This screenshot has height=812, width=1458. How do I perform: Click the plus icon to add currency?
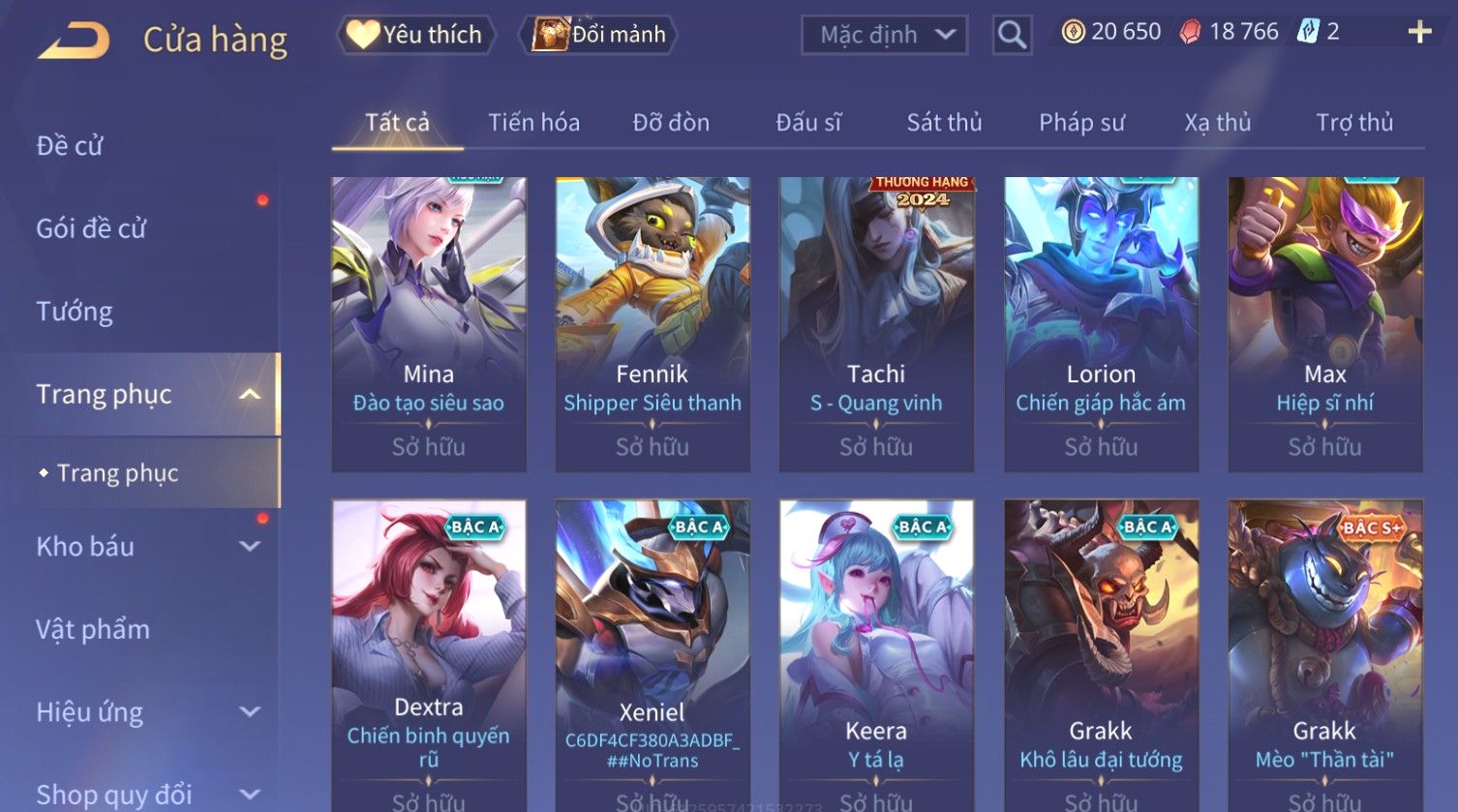point(1419,32)
